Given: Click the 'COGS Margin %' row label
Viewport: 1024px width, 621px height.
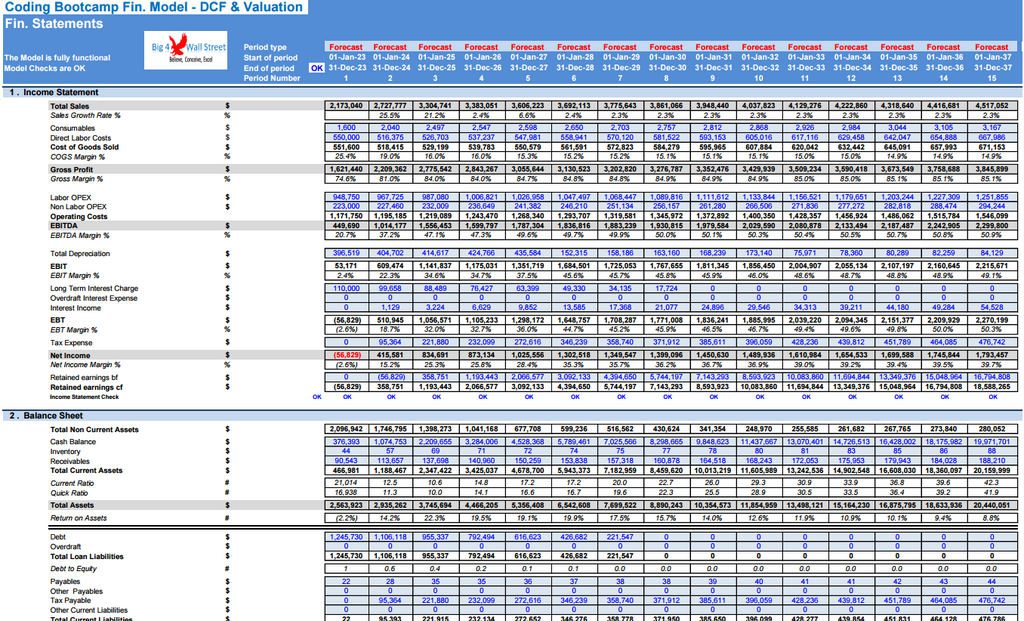Looking at the screenshot, I should click(77, 157).
